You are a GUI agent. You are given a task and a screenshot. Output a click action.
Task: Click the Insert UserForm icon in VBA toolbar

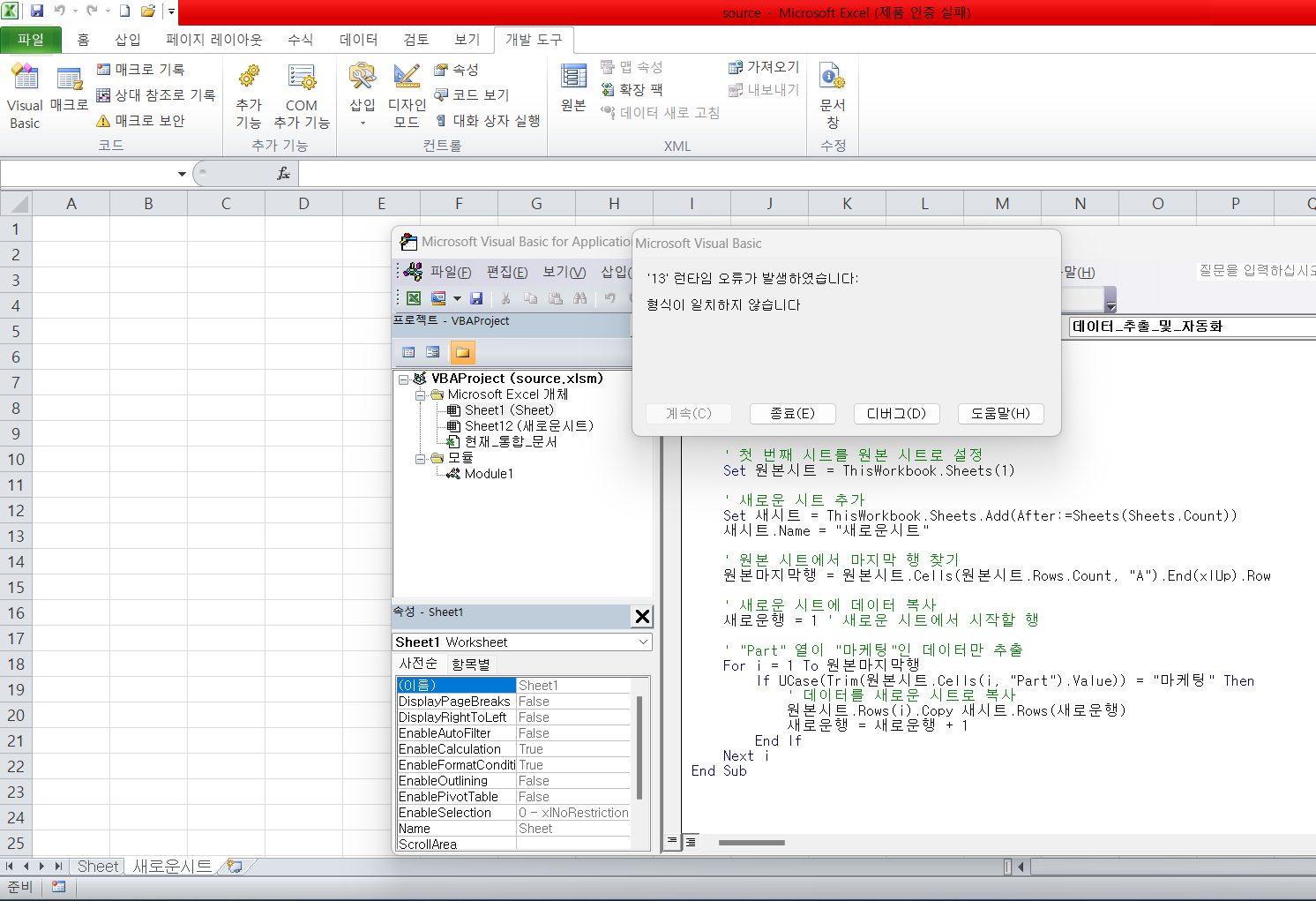tap(438, 298)
